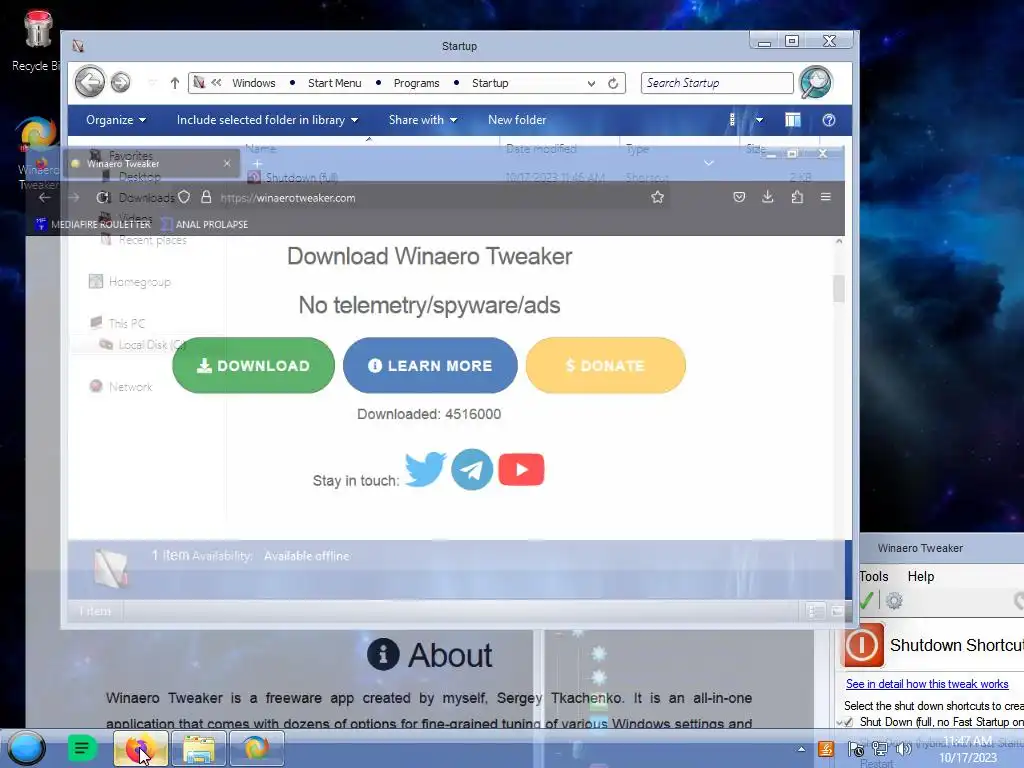The height and width of the screenshot is (768, 1024).
Task: Reload the winaerotweaker.com page
Action: 103,197
